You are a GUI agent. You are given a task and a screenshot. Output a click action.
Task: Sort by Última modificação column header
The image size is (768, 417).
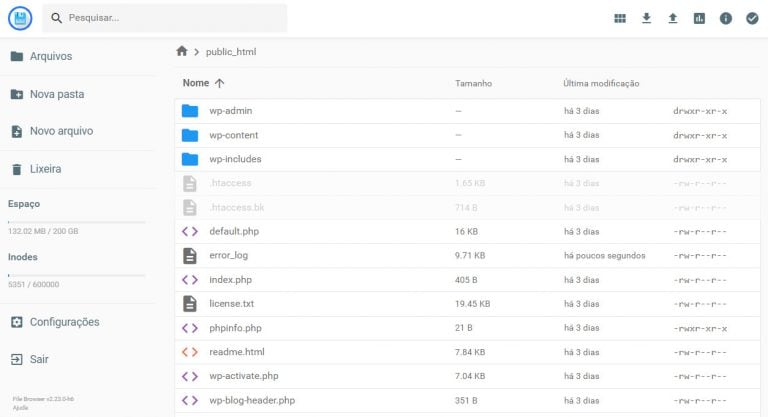coord(601,83)
